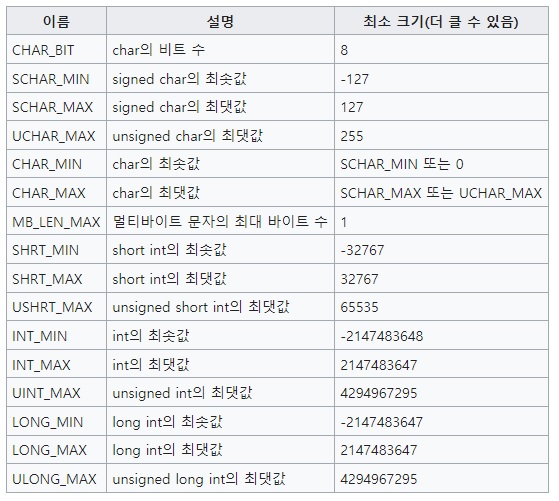This screenshot has width=559, height=501.
Task: Select the SHRT_MIN name cell
Action: tap(56, 250)
